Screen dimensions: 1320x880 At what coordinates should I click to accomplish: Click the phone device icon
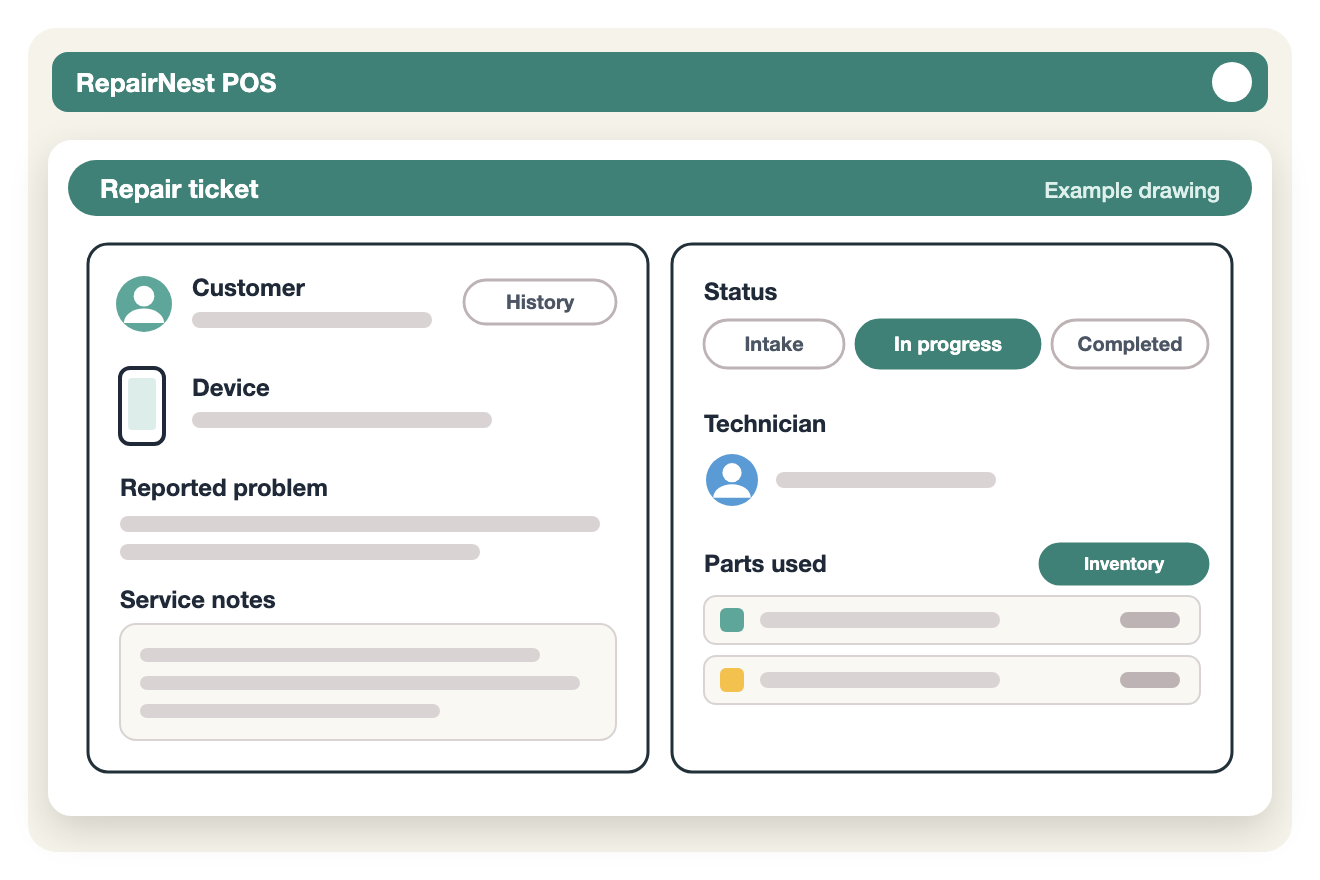coord(142,406)
